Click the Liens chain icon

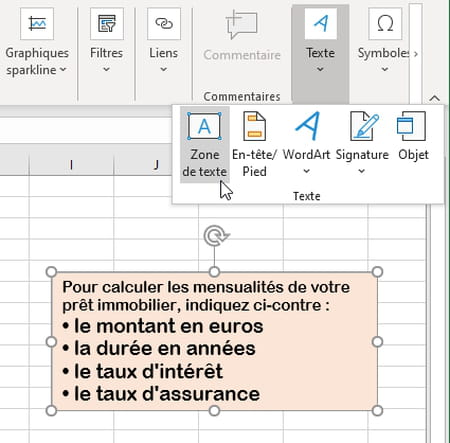(164, 24)
